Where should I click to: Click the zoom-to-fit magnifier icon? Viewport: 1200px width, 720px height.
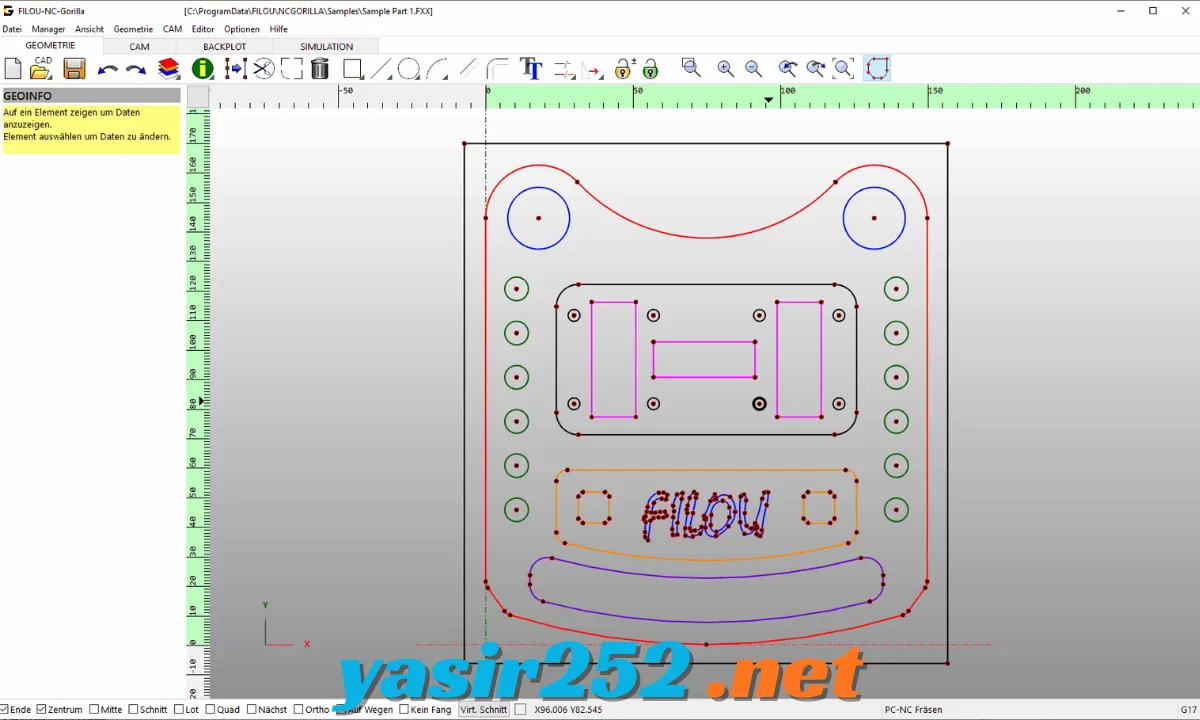pyautogui.click(x=844, y=68)
